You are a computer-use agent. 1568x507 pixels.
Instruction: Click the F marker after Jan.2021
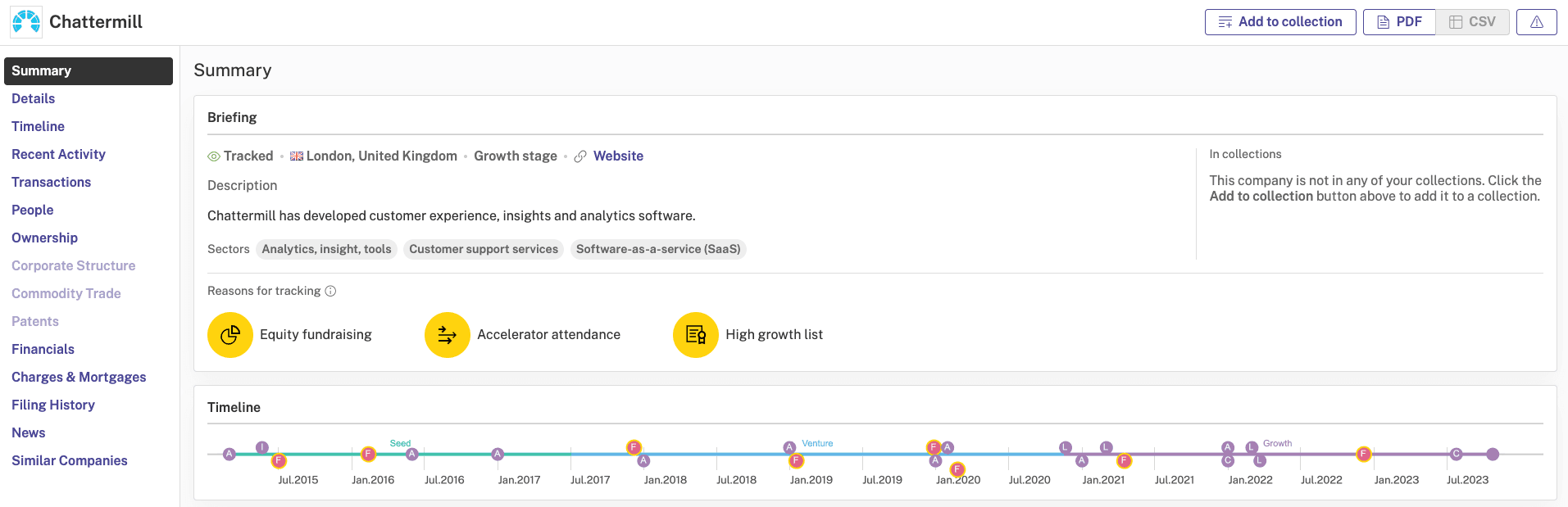[x=1125, y=461]
